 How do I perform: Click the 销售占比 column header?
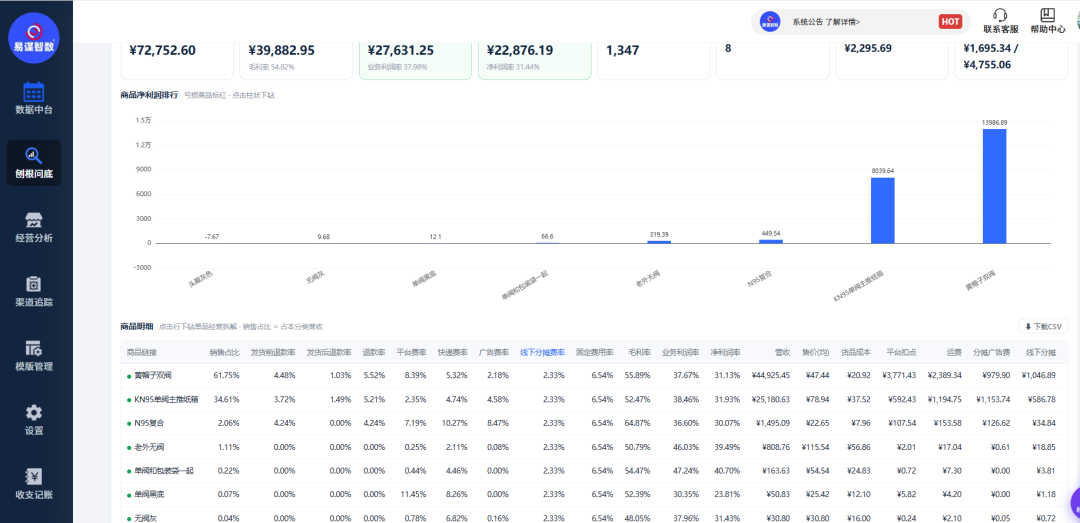(225, 352)
